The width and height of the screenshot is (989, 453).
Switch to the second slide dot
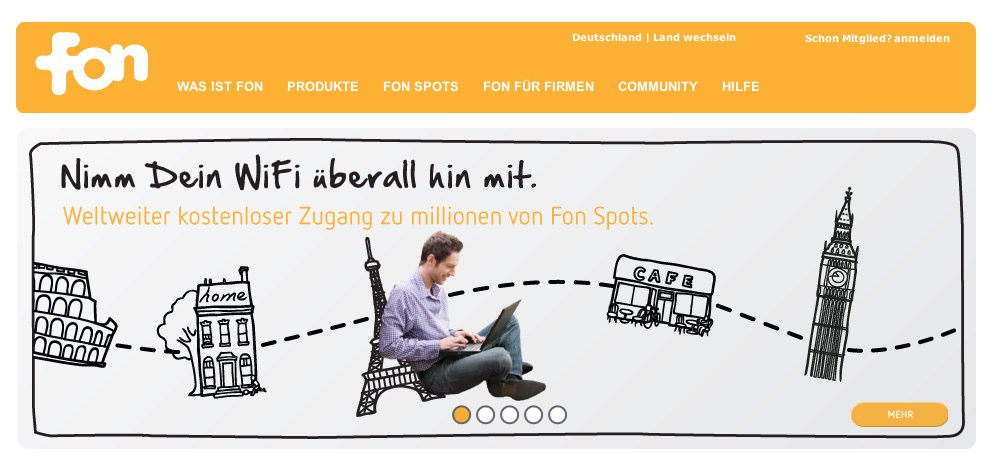coord(486,415)
